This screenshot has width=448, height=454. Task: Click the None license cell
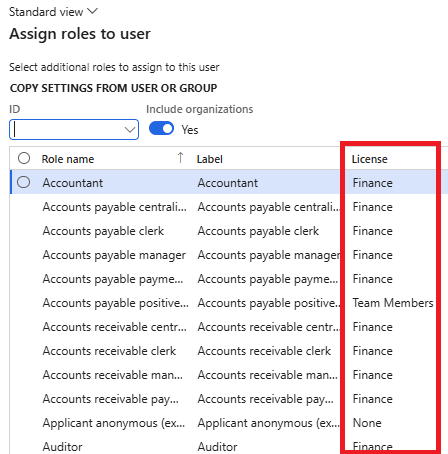coord(367,423)
